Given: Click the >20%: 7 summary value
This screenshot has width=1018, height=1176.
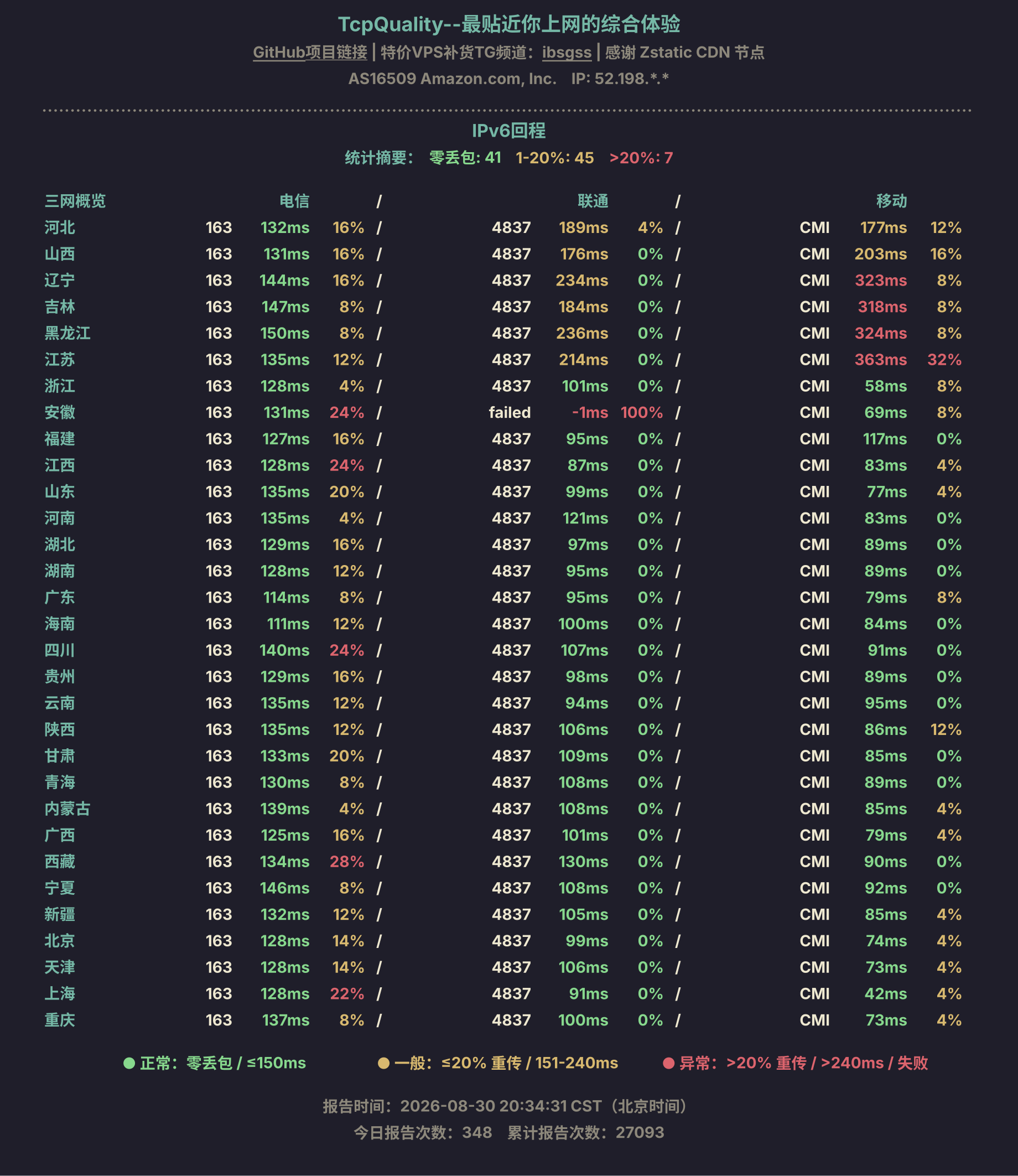Looking at the screenshot, I should [641, 157].
